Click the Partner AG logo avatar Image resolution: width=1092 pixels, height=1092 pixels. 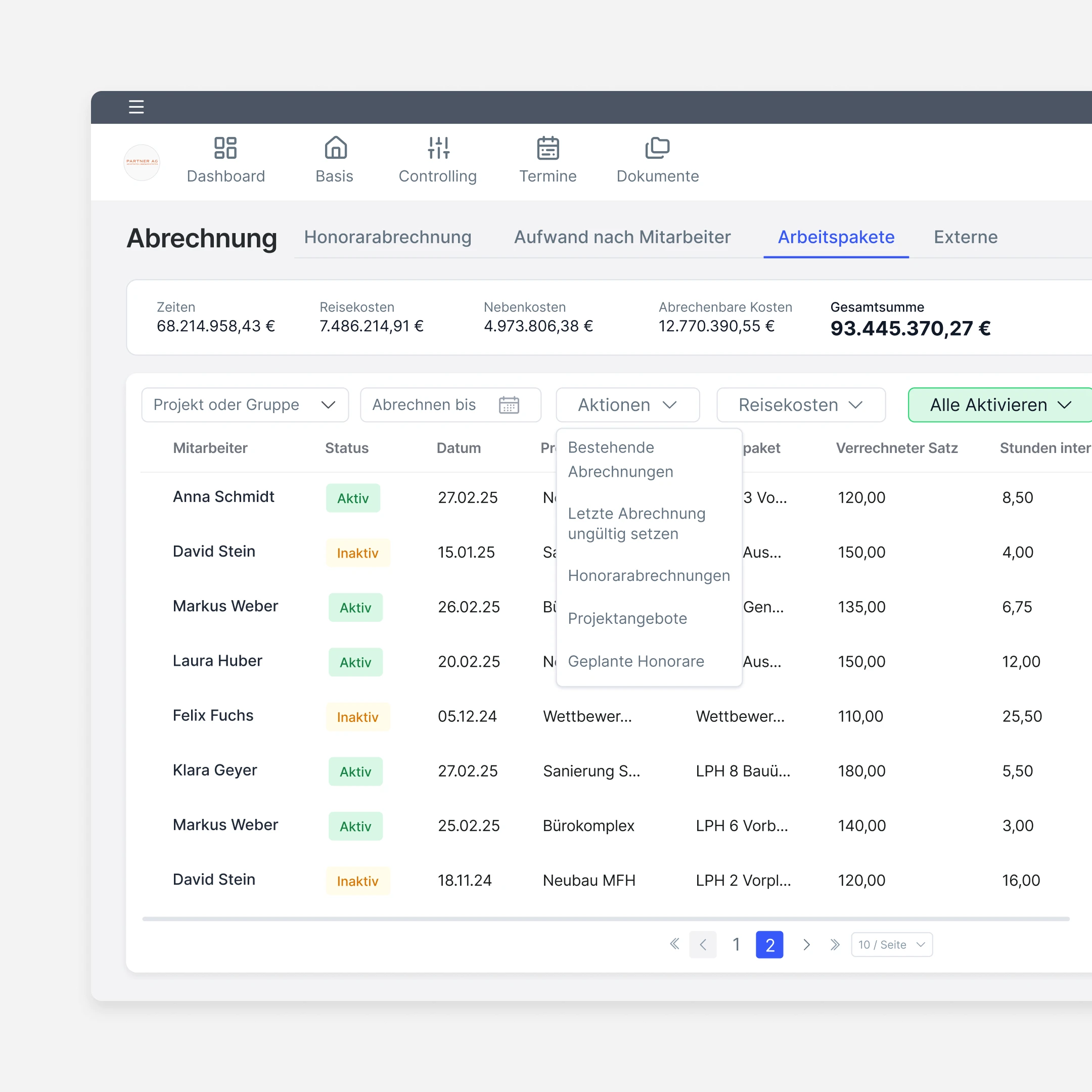pyautogui.click(x=142, y=162)
